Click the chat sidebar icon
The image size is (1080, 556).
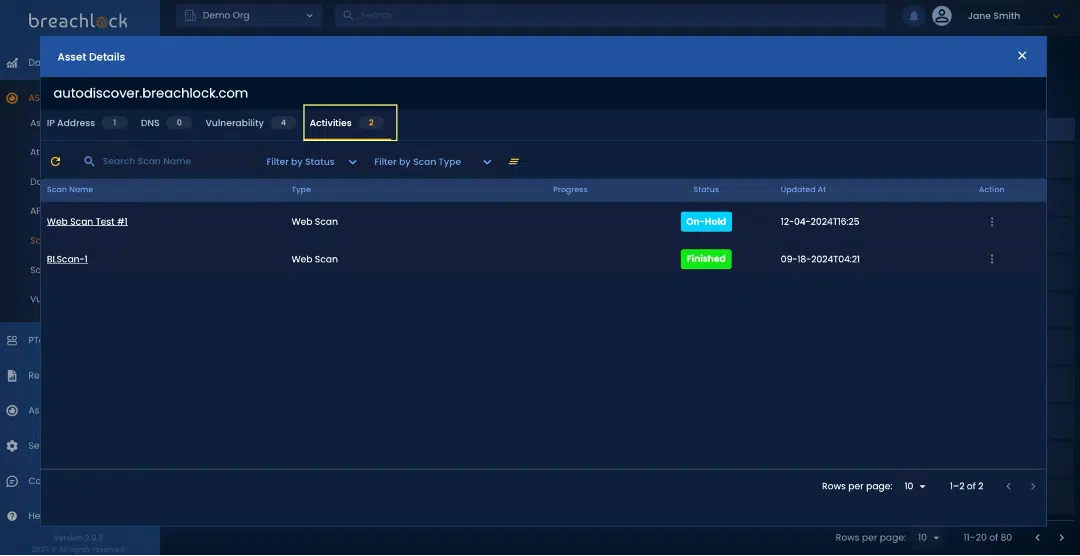(12, 481)
